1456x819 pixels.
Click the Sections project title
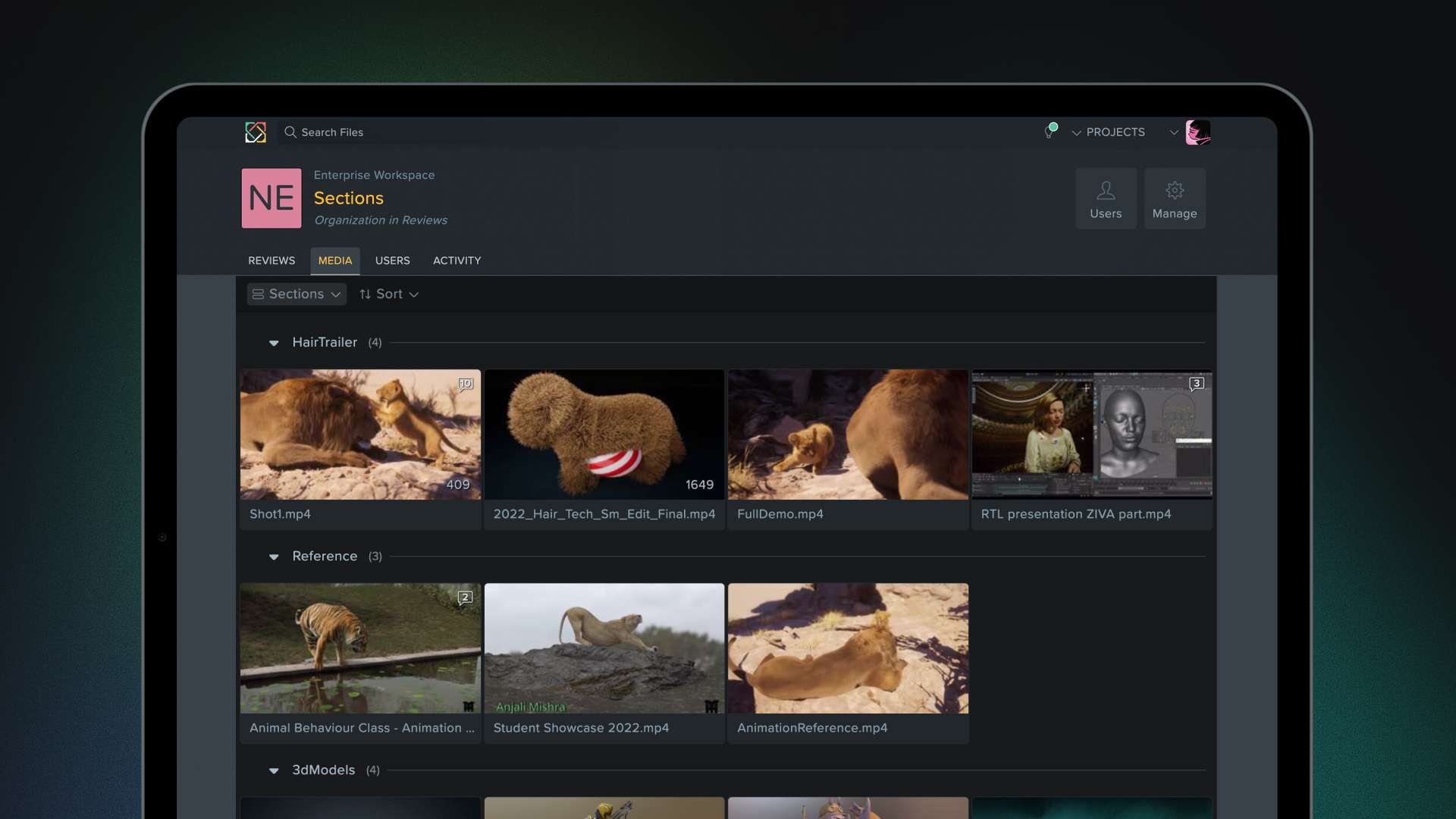(349, 198)
